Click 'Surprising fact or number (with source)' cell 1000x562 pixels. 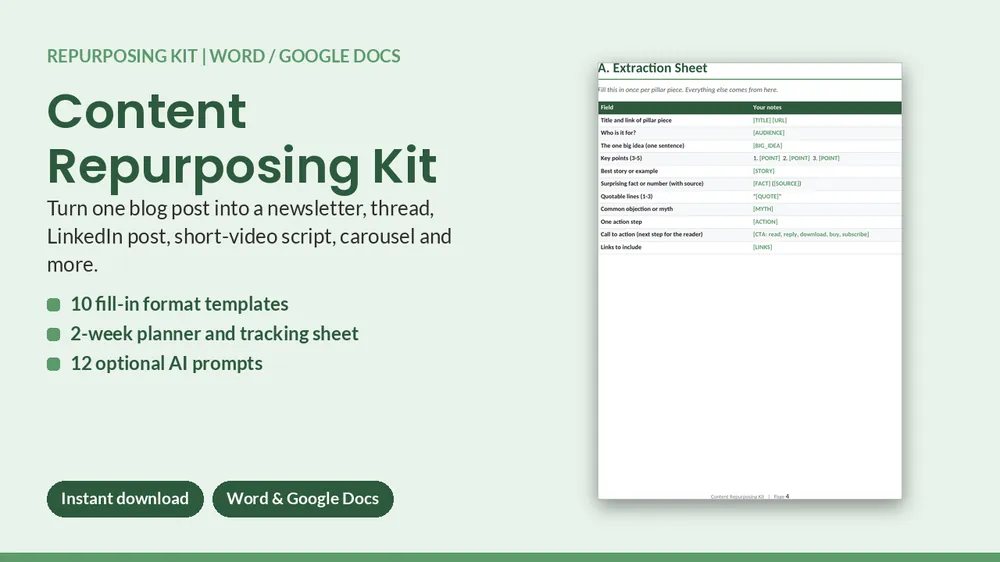652,184
